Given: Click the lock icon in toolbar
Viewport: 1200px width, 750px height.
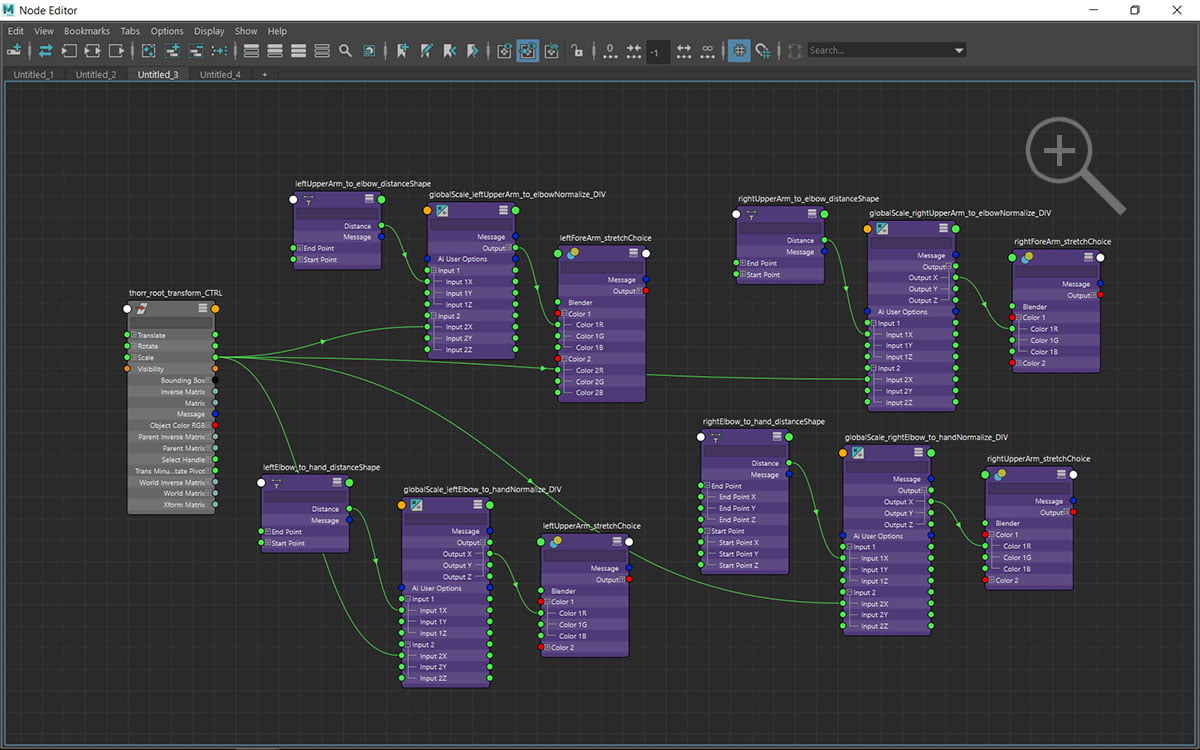Looking at the screenshot, I should [x=577, y=50].
